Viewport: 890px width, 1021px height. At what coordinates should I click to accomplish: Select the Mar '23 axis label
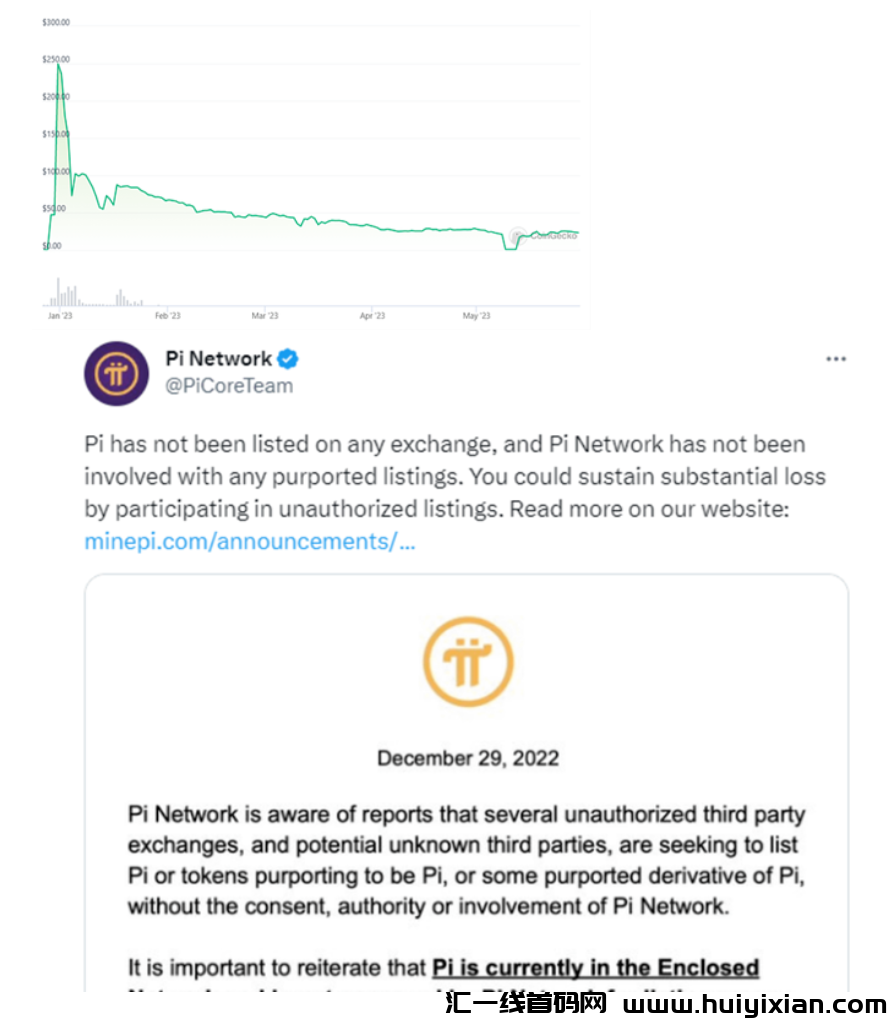click(264, 316)
